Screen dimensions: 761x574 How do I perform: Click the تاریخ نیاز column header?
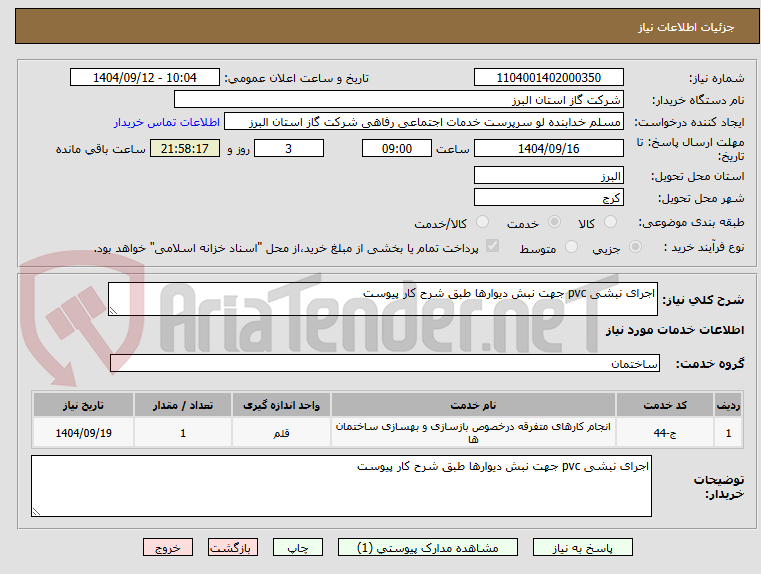tap(83, 405)
